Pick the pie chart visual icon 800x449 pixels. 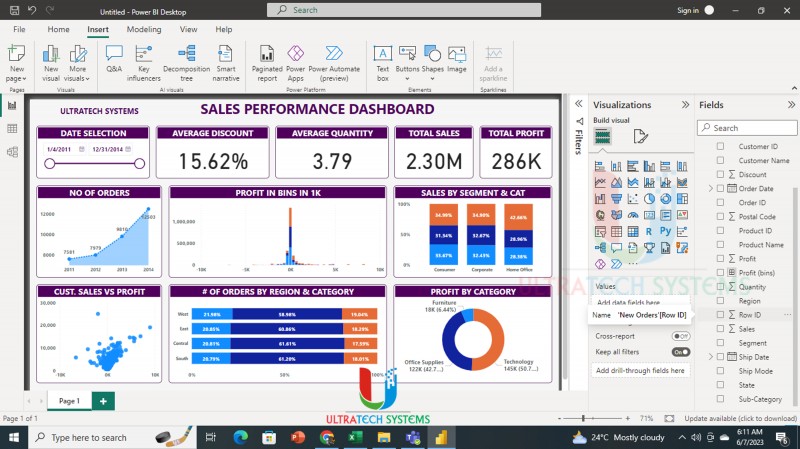pyautogui.click(x=649, y=198)
